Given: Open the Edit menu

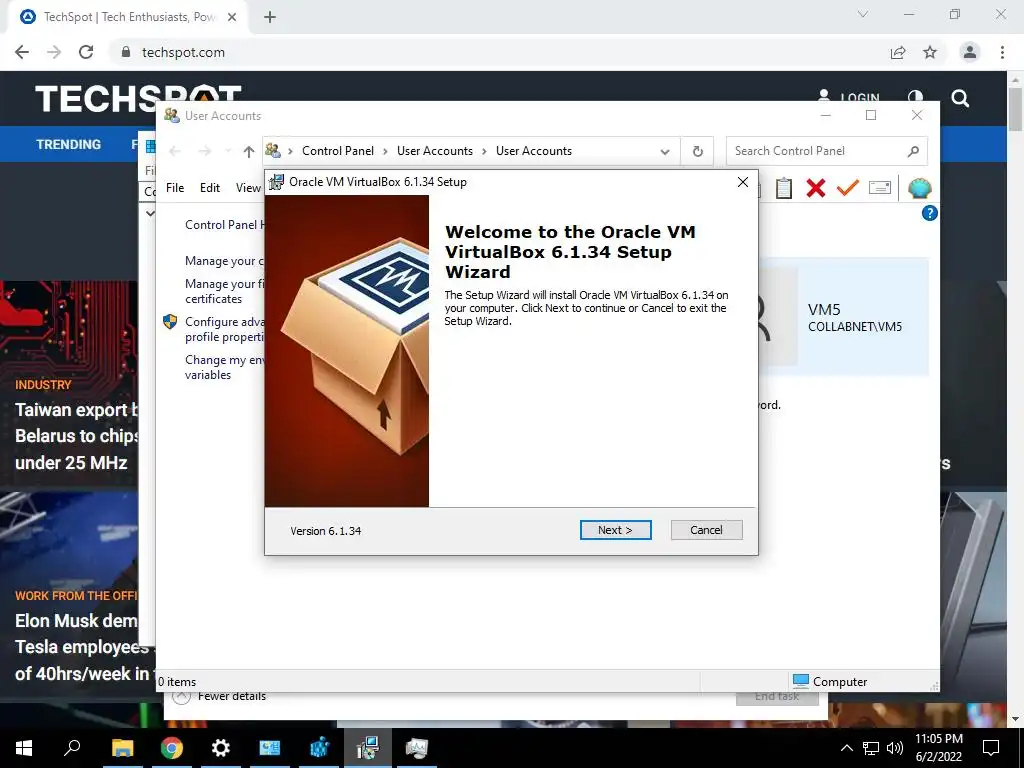Looking at the screenshot, I should tap(210, 188).
